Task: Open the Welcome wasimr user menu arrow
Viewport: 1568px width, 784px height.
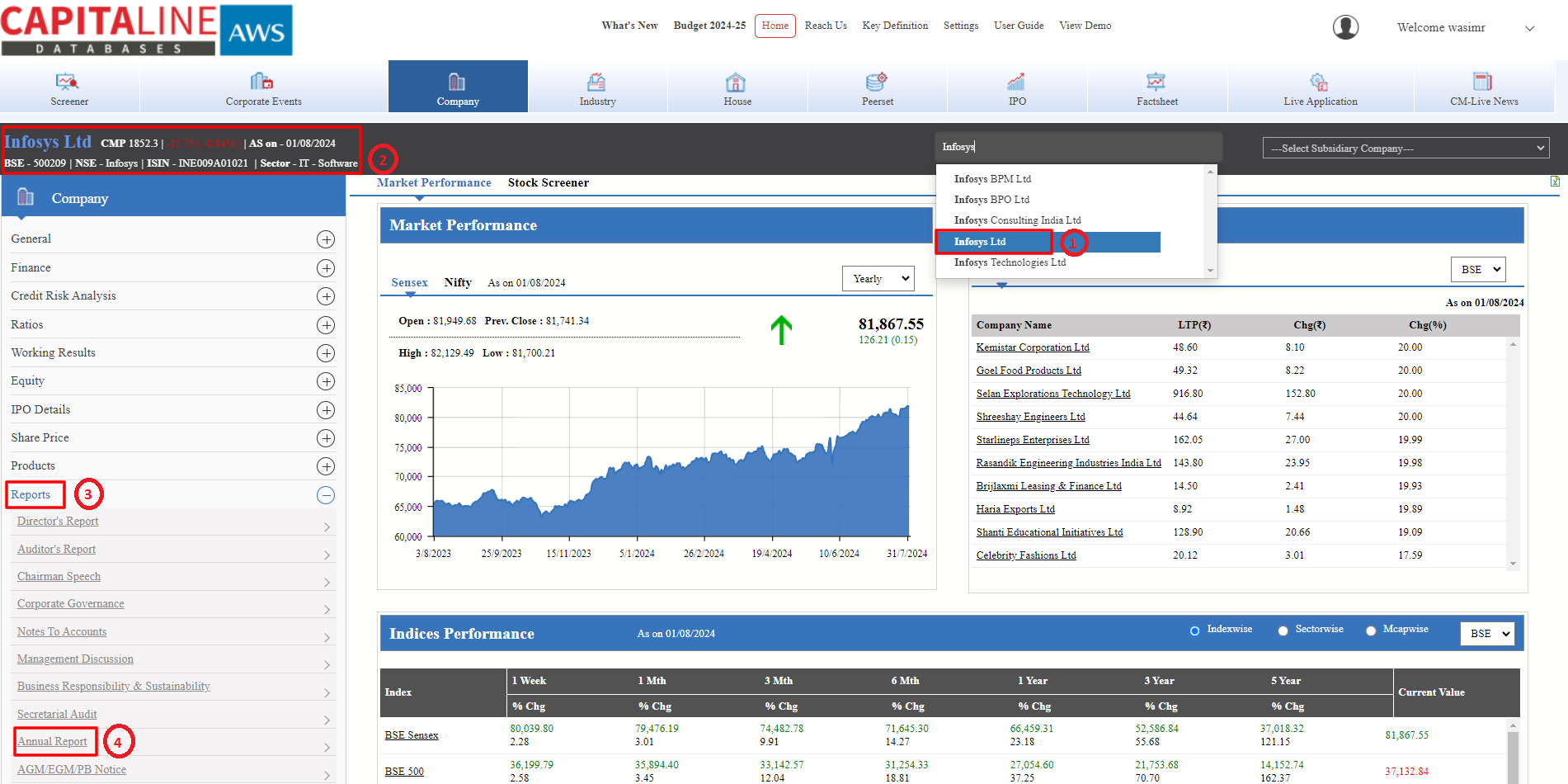Action: coord(1529,28)
